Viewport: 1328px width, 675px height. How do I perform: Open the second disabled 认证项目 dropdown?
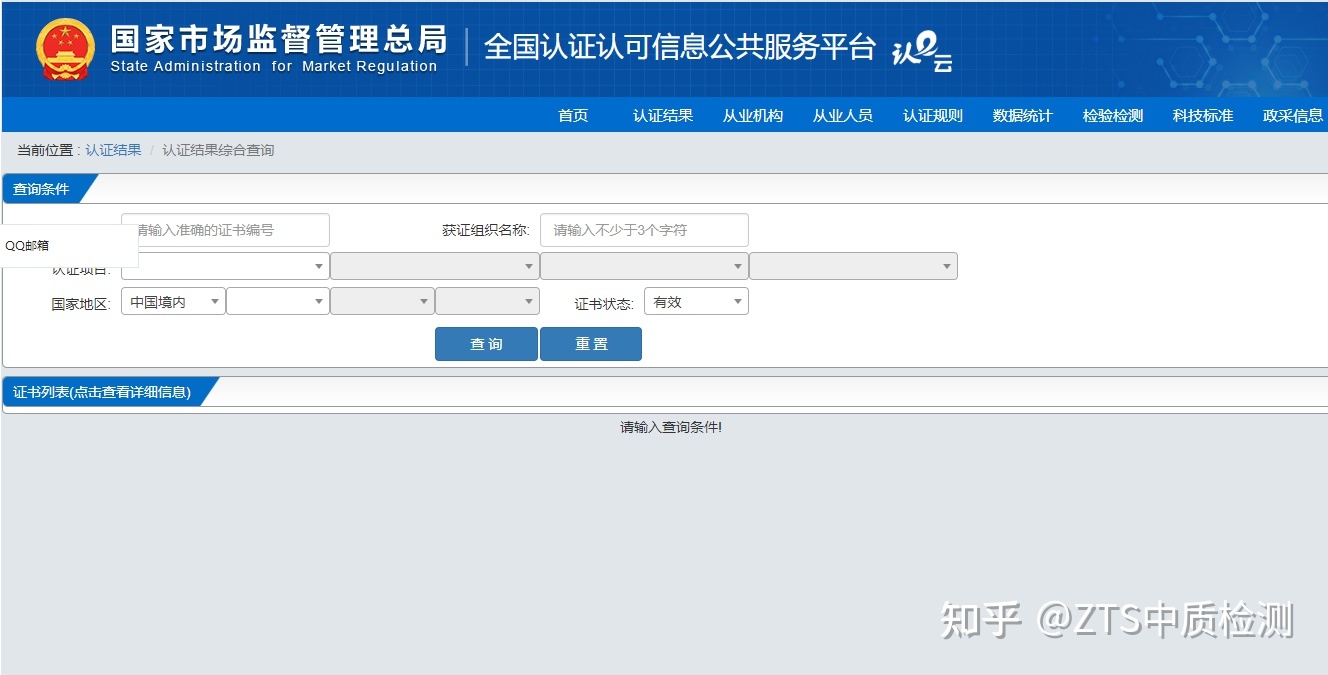point(434,266)
